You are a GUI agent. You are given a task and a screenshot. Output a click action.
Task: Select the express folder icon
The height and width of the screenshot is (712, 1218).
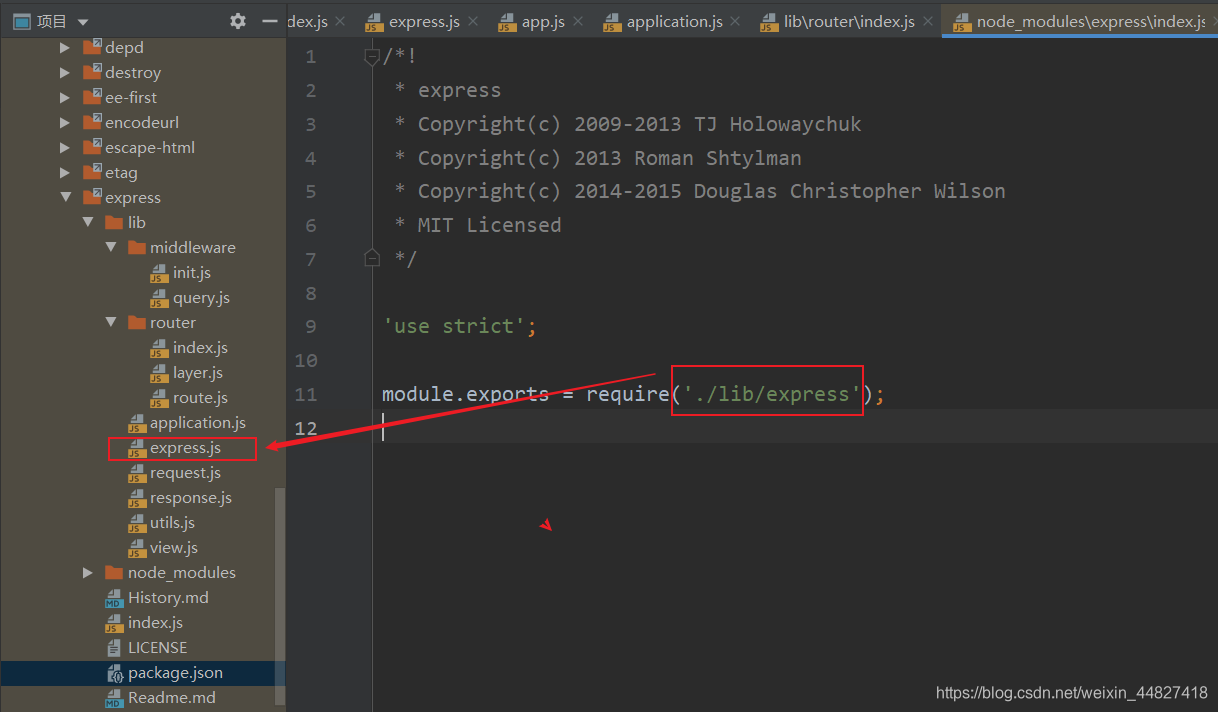pyautogui.click(x=92, y=196)
